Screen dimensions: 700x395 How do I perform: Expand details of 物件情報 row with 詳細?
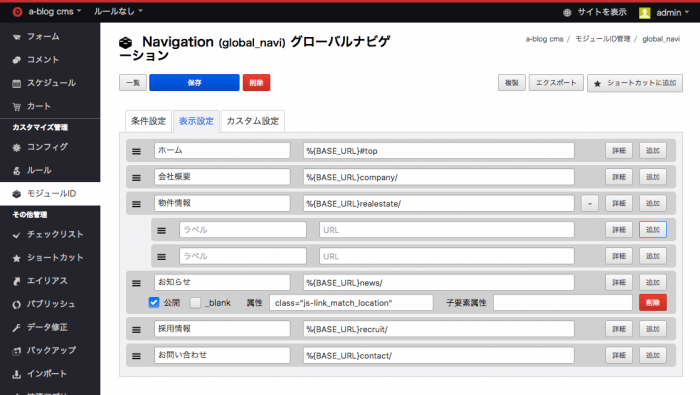click(x=619, y=203)
